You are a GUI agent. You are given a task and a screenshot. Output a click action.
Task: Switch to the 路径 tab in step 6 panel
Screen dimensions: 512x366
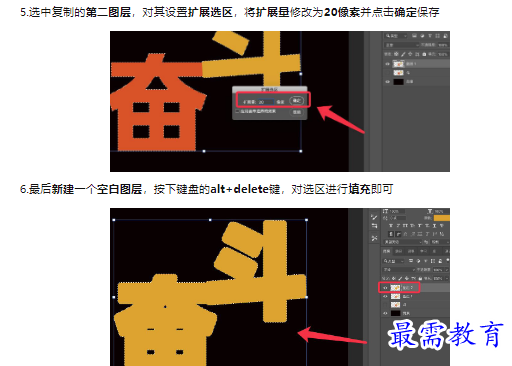pyautogui.click(x=411, y=251)
